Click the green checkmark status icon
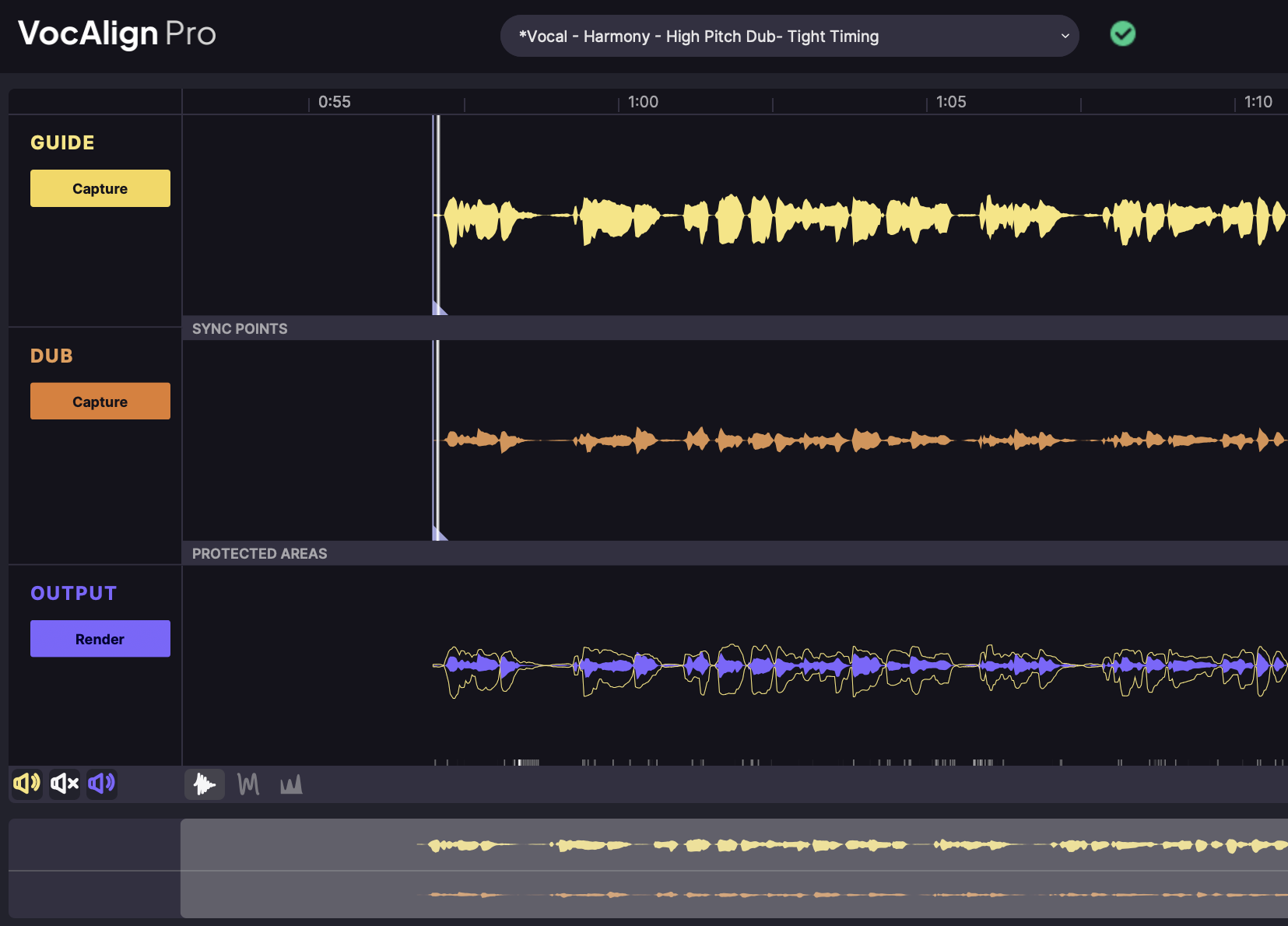Screen dimensions: 1288x926 tap(1122, 34)
